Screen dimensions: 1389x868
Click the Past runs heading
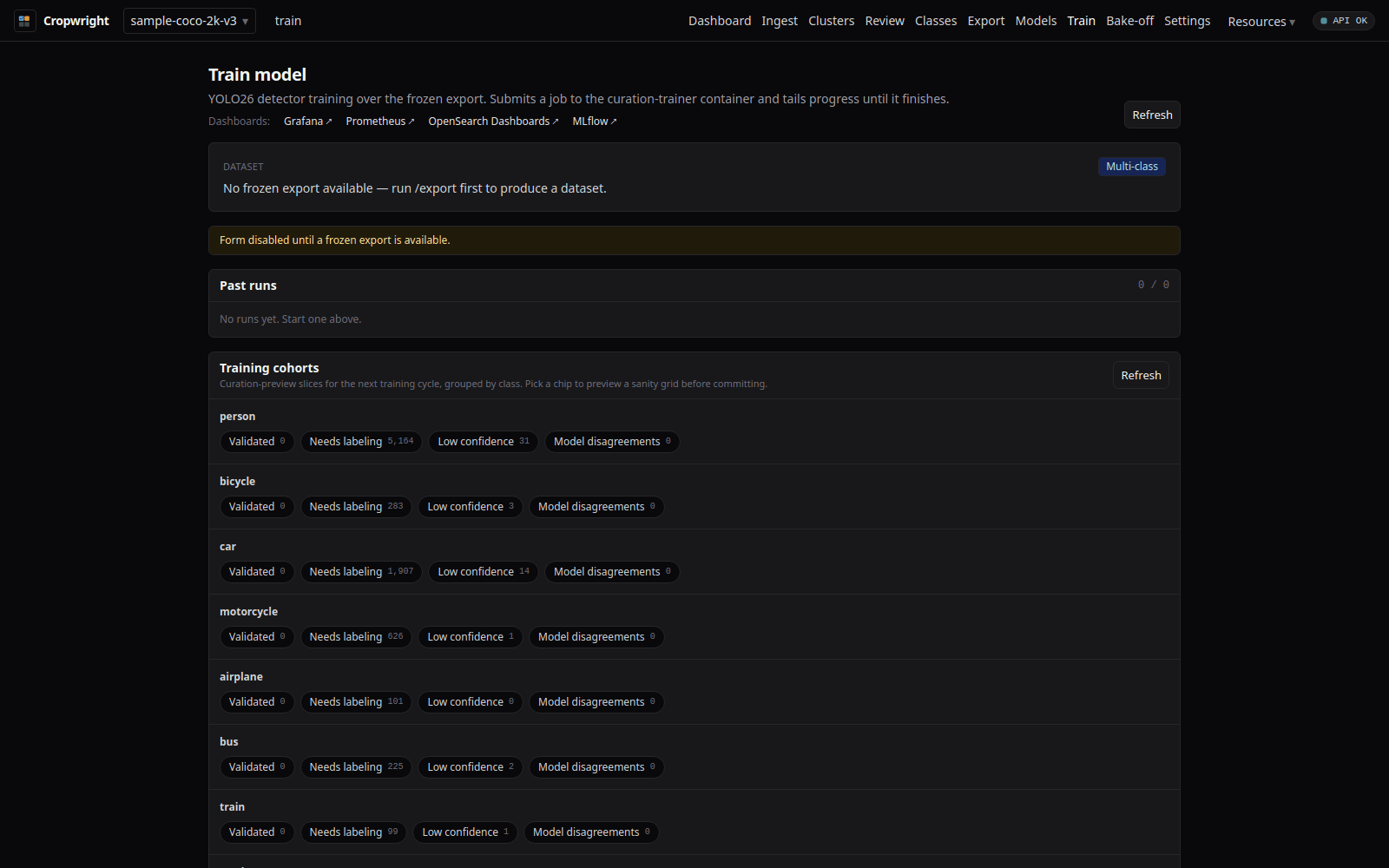pyautogui.click(x=248, y=286)
